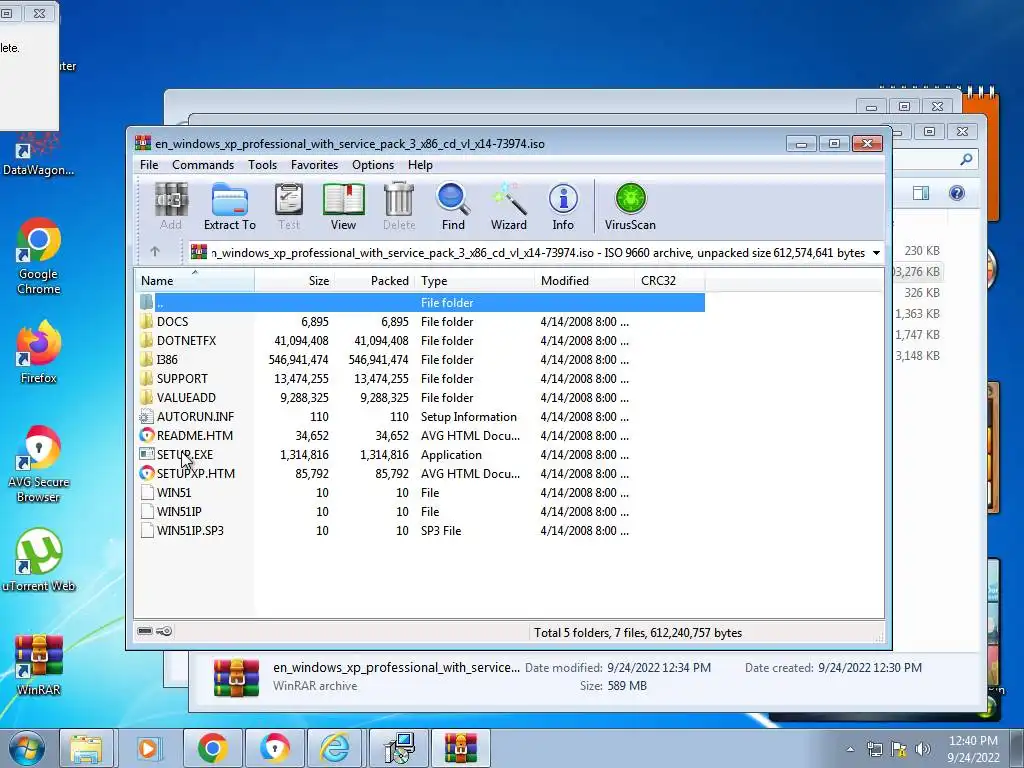Show archive Info
Image resolution: width=1024 pixels, height=768 pixels.
coord(563,206)
